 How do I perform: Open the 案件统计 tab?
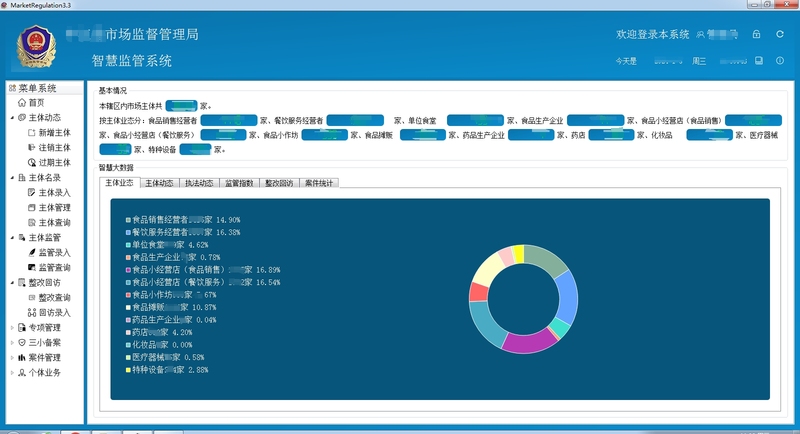(x=319, y=183)
